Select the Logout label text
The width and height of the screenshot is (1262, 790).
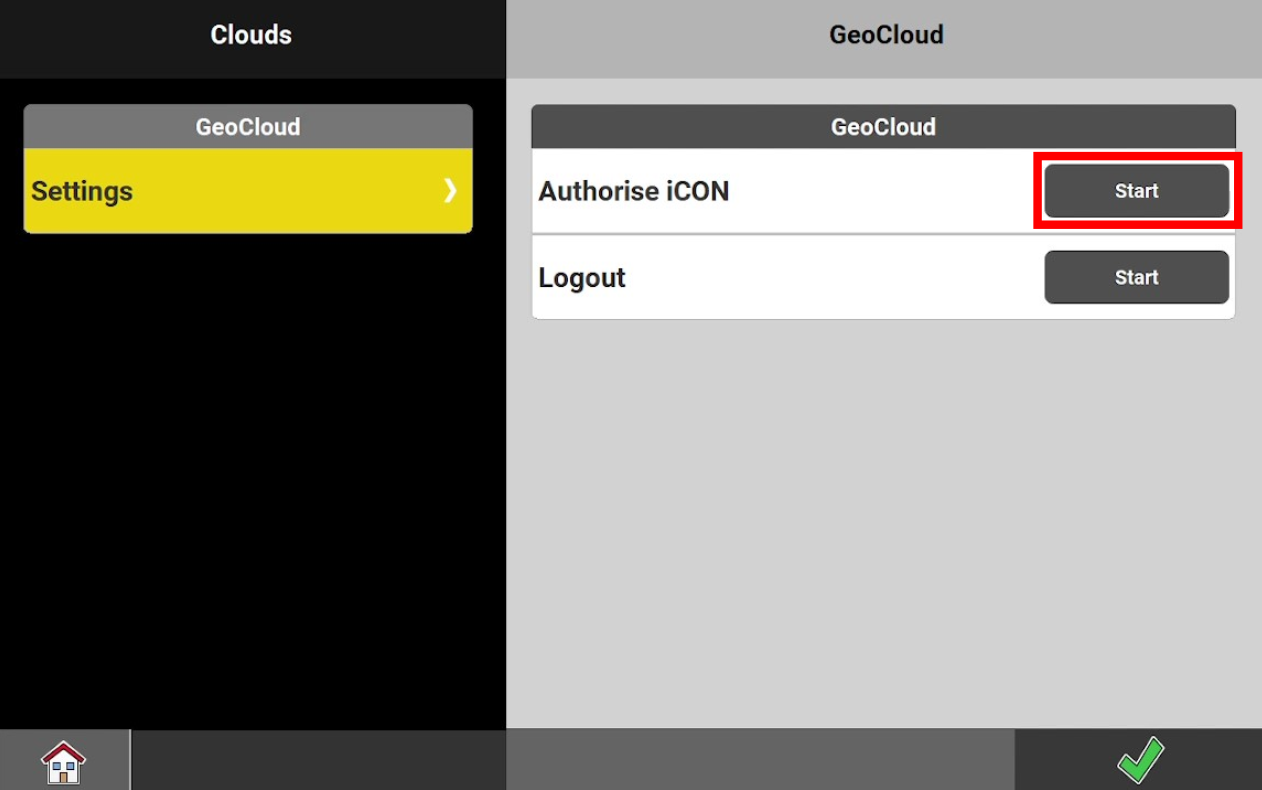click(x=582, y=277)
